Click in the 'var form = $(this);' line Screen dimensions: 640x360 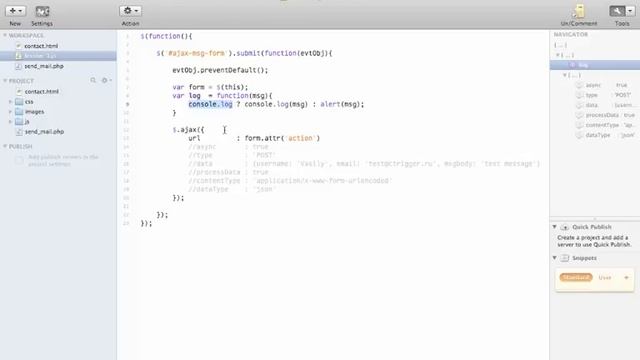click(x=210, y=87)
